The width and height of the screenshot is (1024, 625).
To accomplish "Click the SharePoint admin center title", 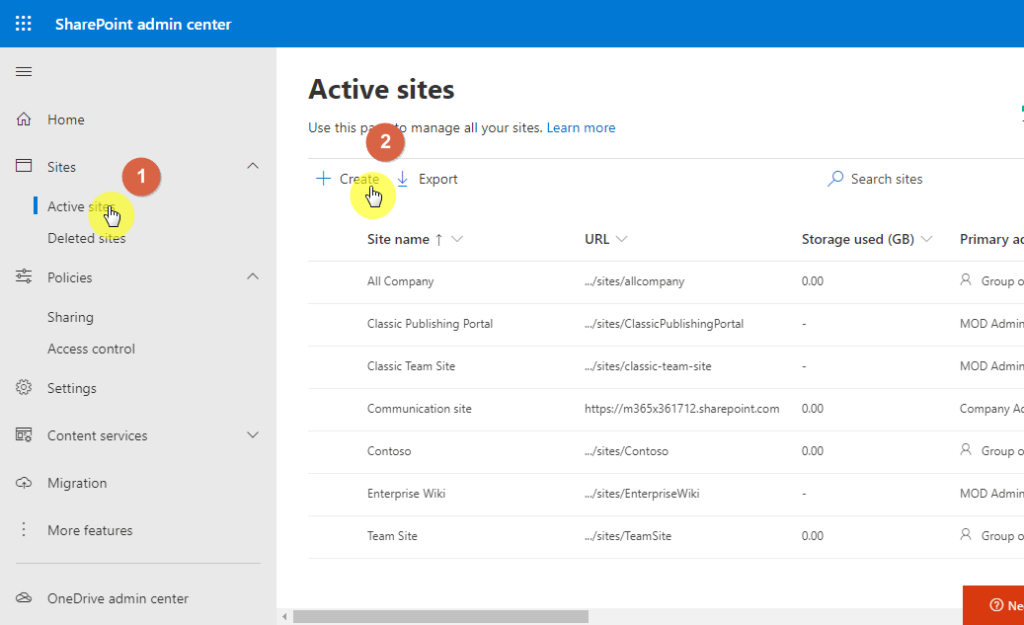I will click(x=143, y=24).
